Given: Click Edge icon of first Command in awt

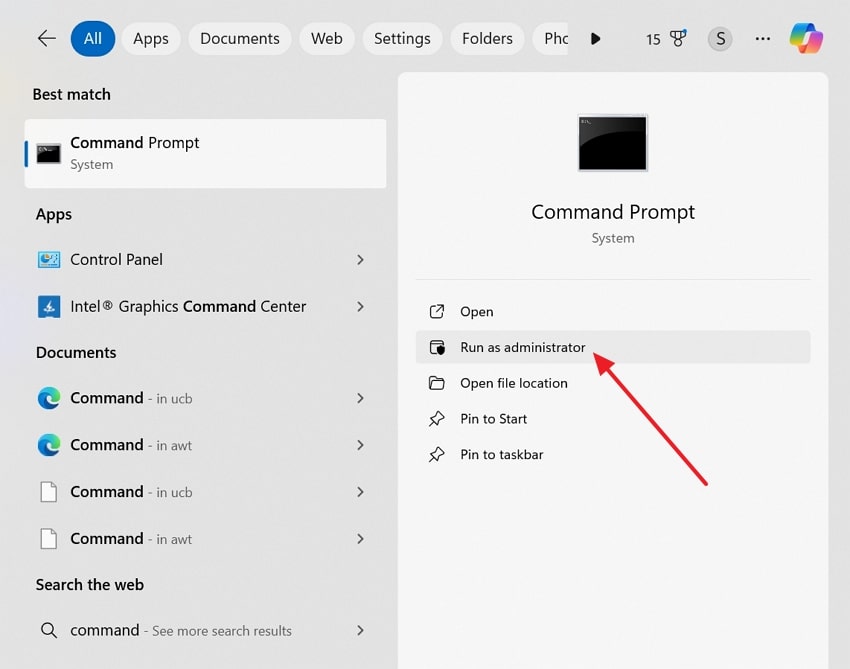Looking at the screenshot, I should (x=49, y=445).
